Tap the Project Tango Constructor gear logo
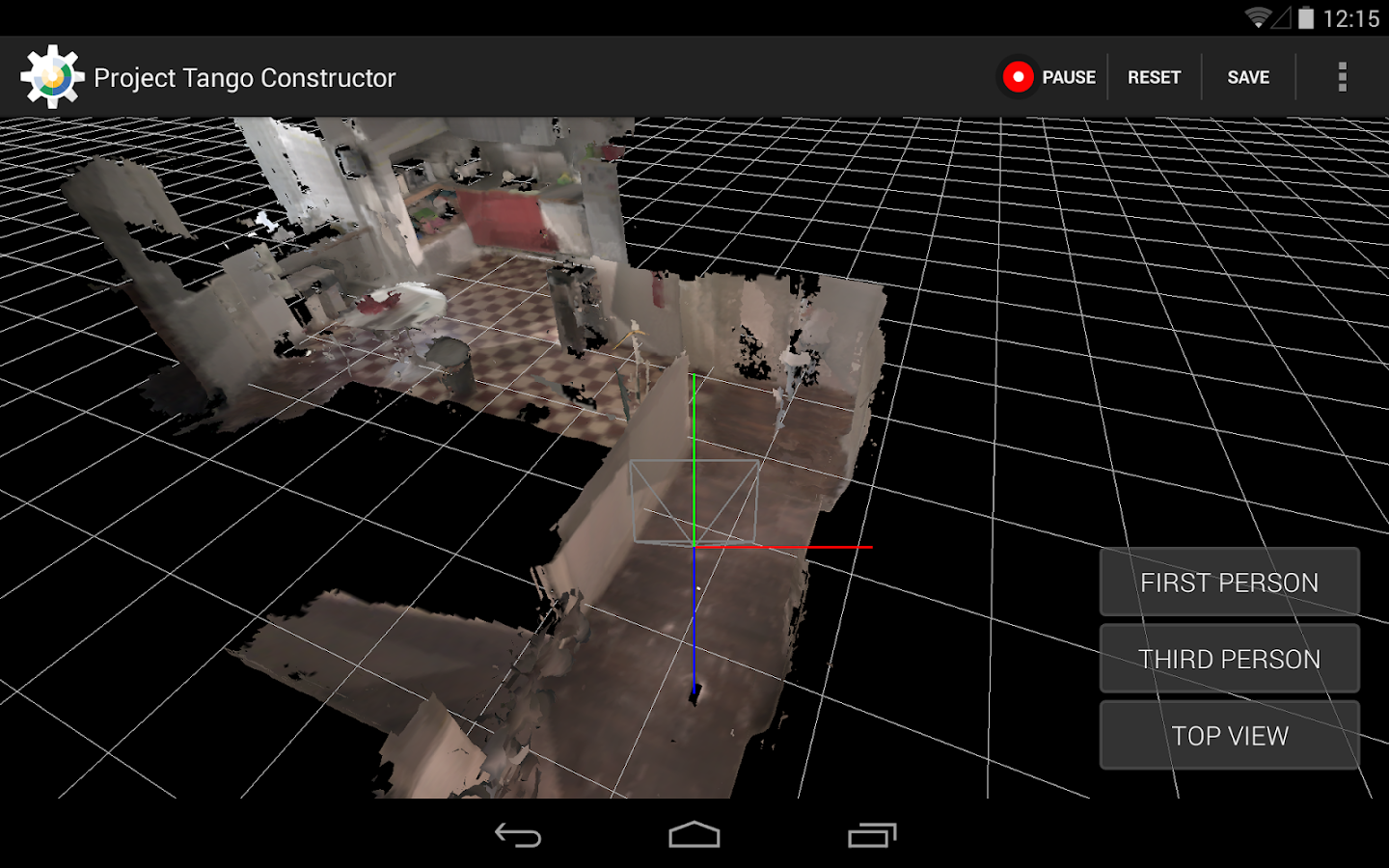The height and width of the screenshot is (868, 1389). pos(52,77)
